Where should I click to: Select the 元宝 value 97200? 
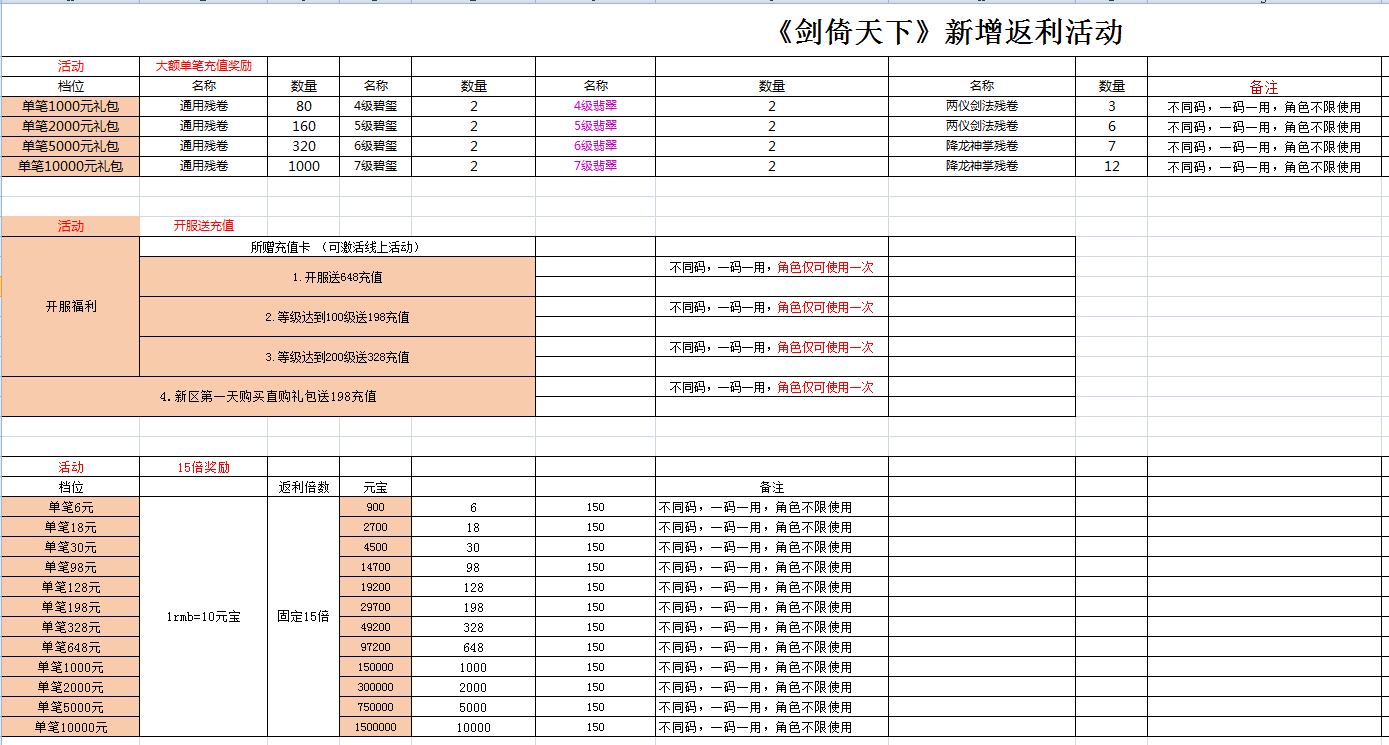375,647
